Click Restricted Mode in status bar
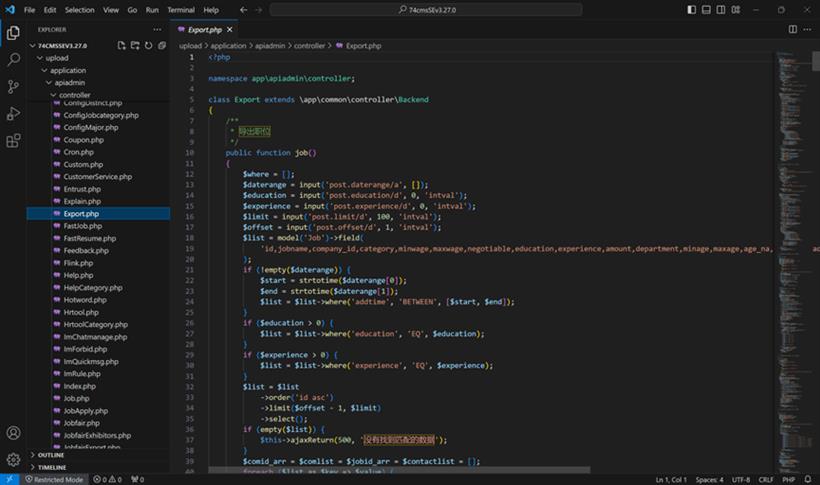Image resolution: width=820 pixels, height=485 pixels. [x=54, y=479]
